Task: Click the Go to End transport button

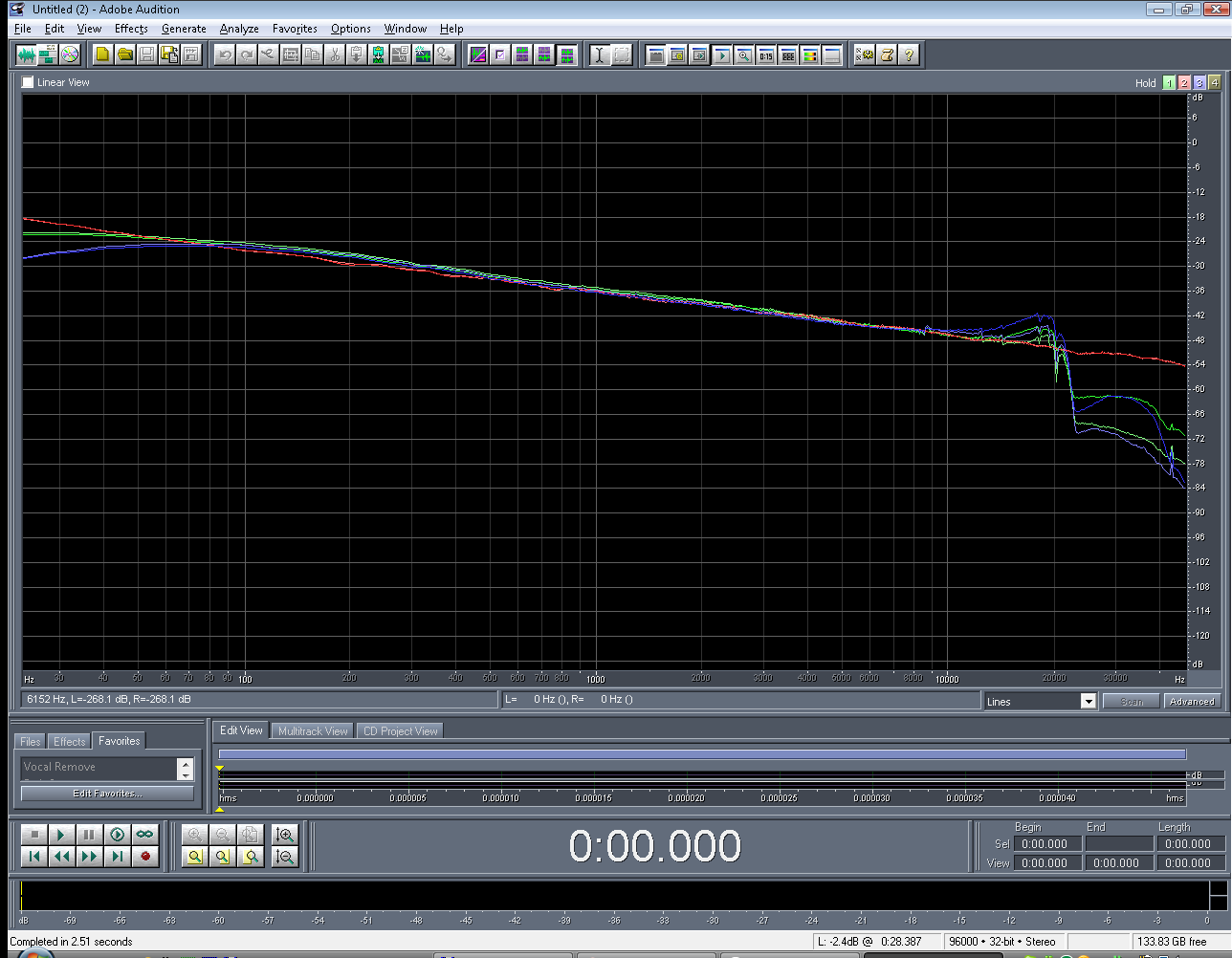Action: pyautogui.click(x=117, y=857)
